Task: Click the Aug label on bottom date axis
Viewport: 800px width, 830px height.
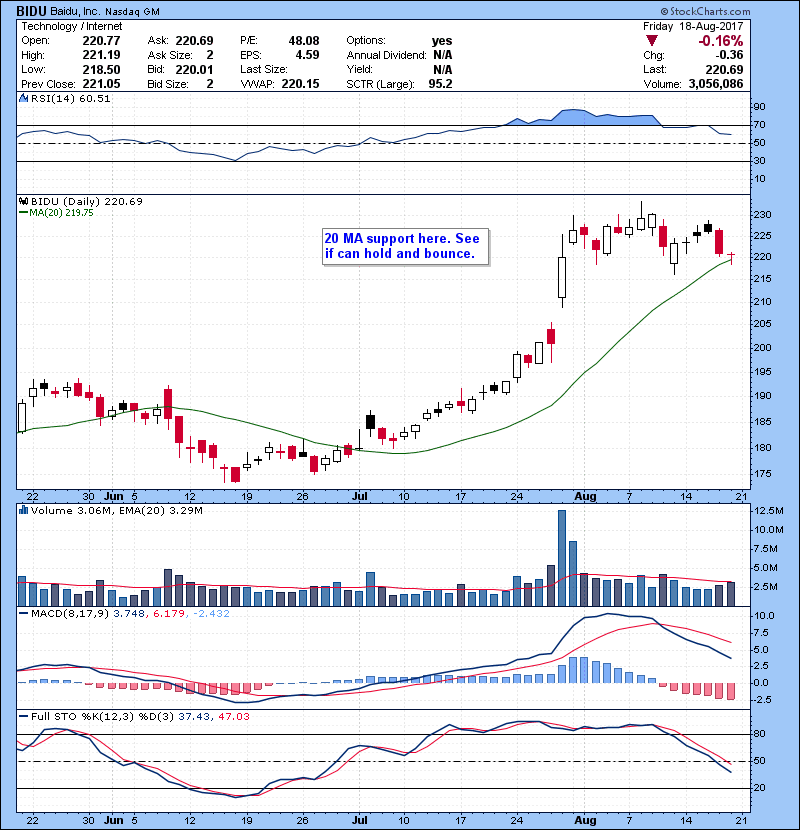Action: click(x=586, y=820)
